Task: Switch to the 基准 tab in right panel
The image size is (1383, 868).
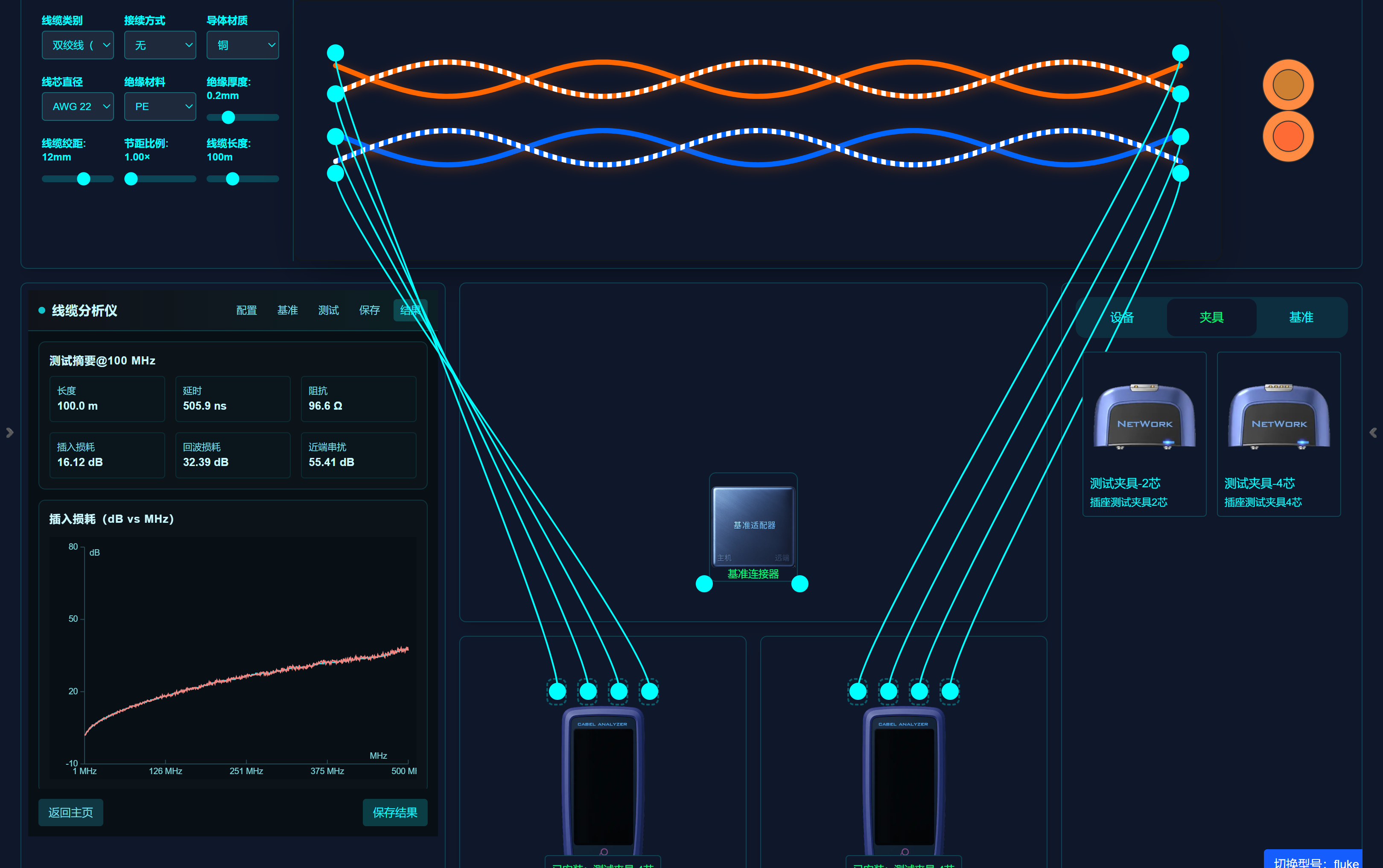Action: point(1301,317)
